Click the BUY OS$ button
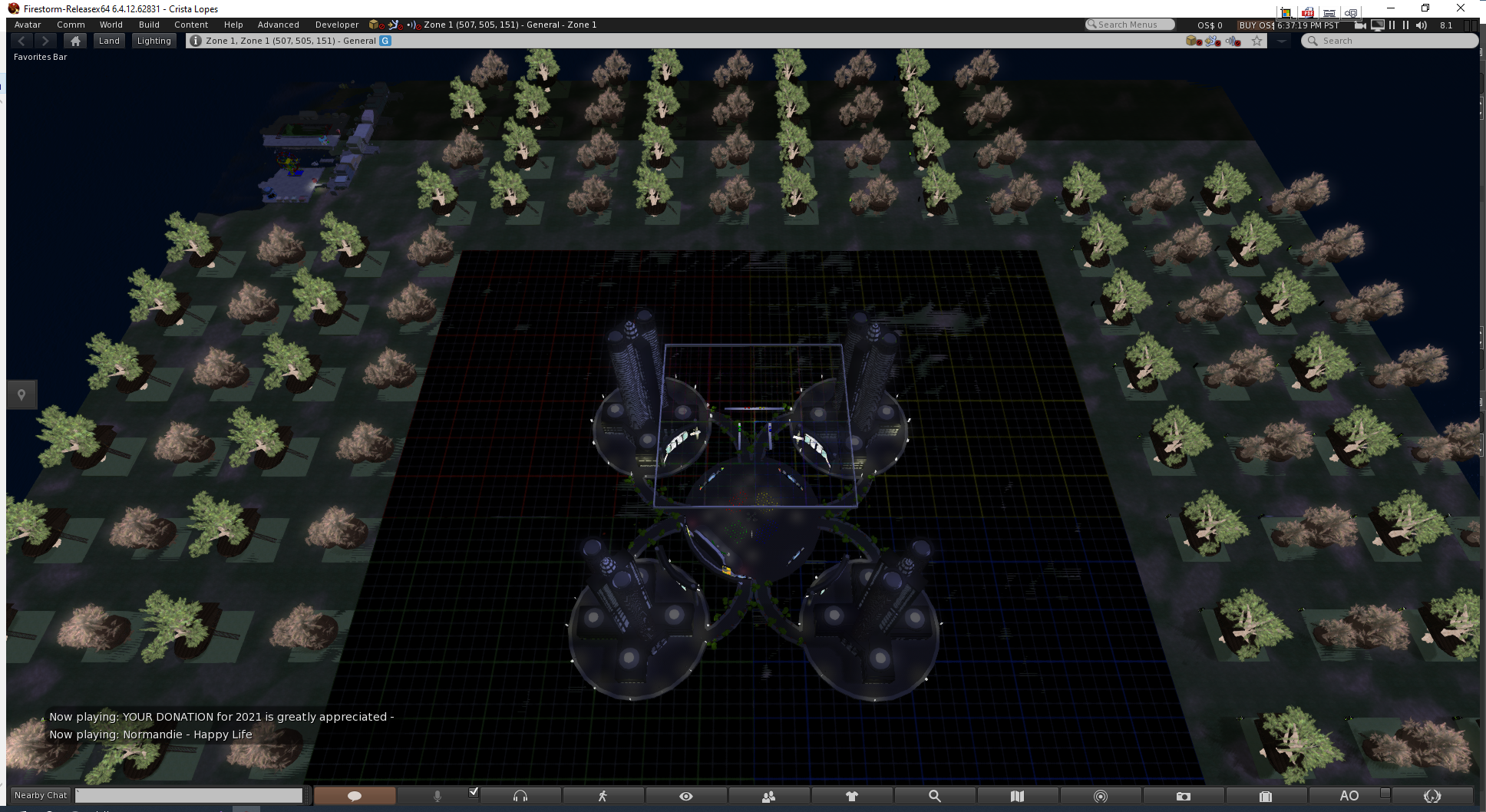Image resolution: width=1486 pixels, height=812 pixels. (x=1256, y=25)
